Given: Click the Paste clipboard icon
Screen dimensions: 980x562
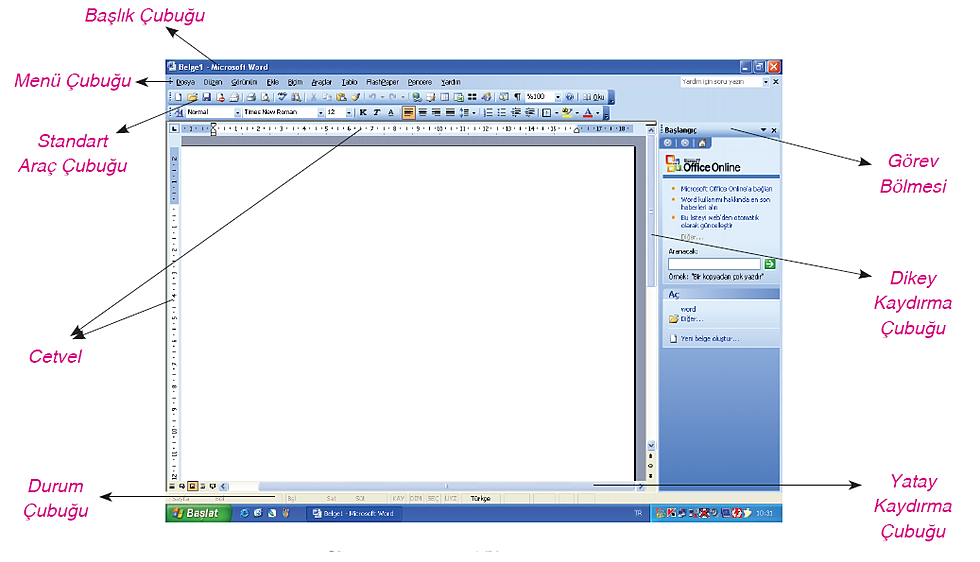Looking at the screenshot, I should (x=341, y=97).
